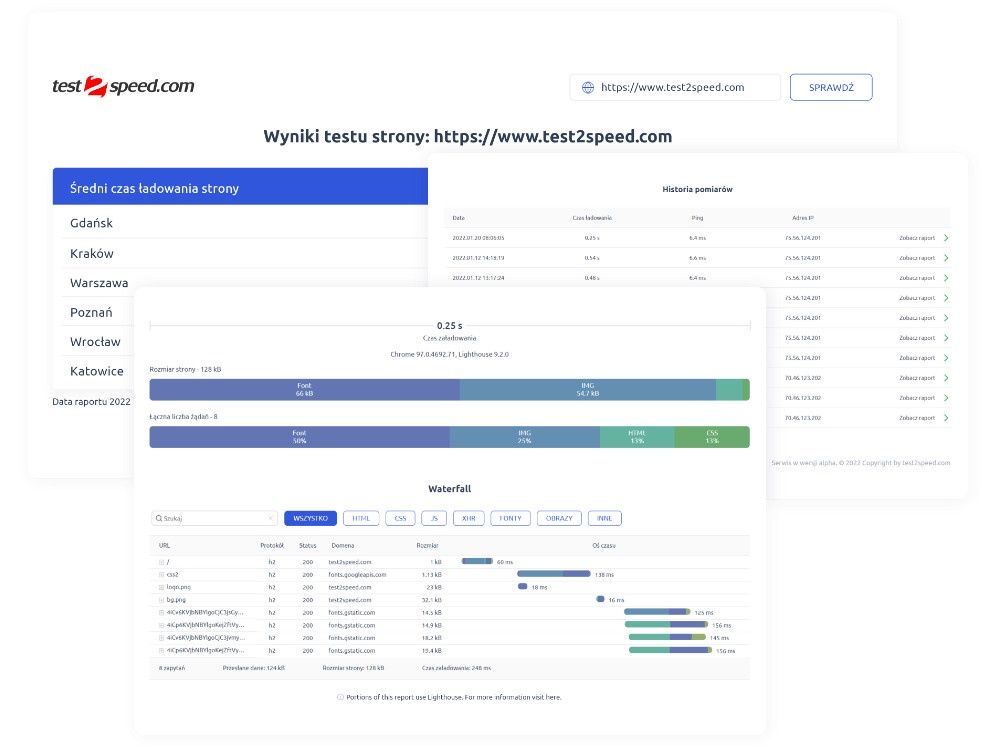Screen dimensions: 1000x750
Task: Click the globe icon in URL field
Action: [588, 87]
